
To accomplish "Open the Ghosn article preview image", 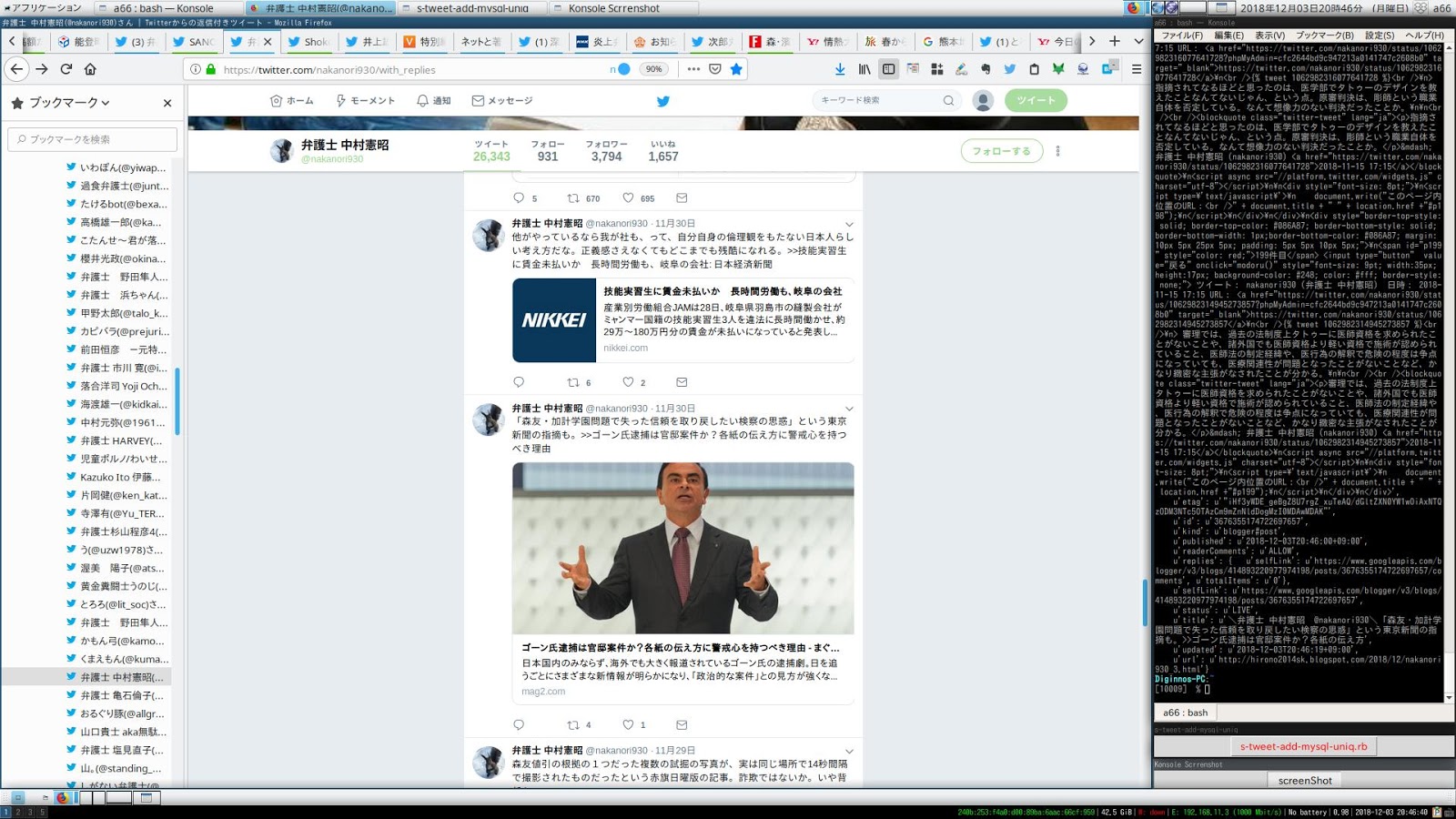I will coord(682,548).
